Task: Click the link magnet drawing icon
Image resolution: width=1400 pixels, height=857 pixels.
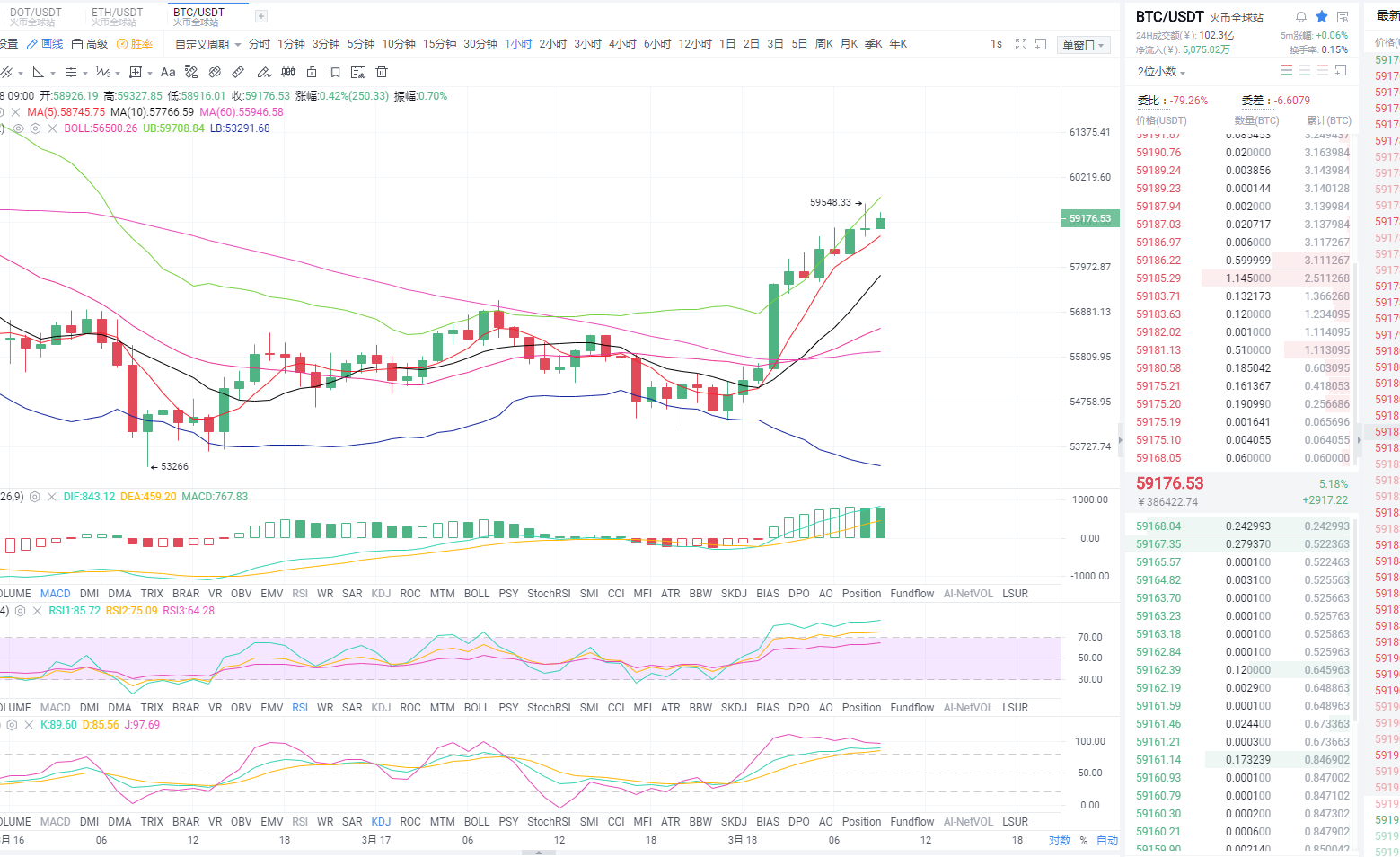Action: [x=214, y=72]
